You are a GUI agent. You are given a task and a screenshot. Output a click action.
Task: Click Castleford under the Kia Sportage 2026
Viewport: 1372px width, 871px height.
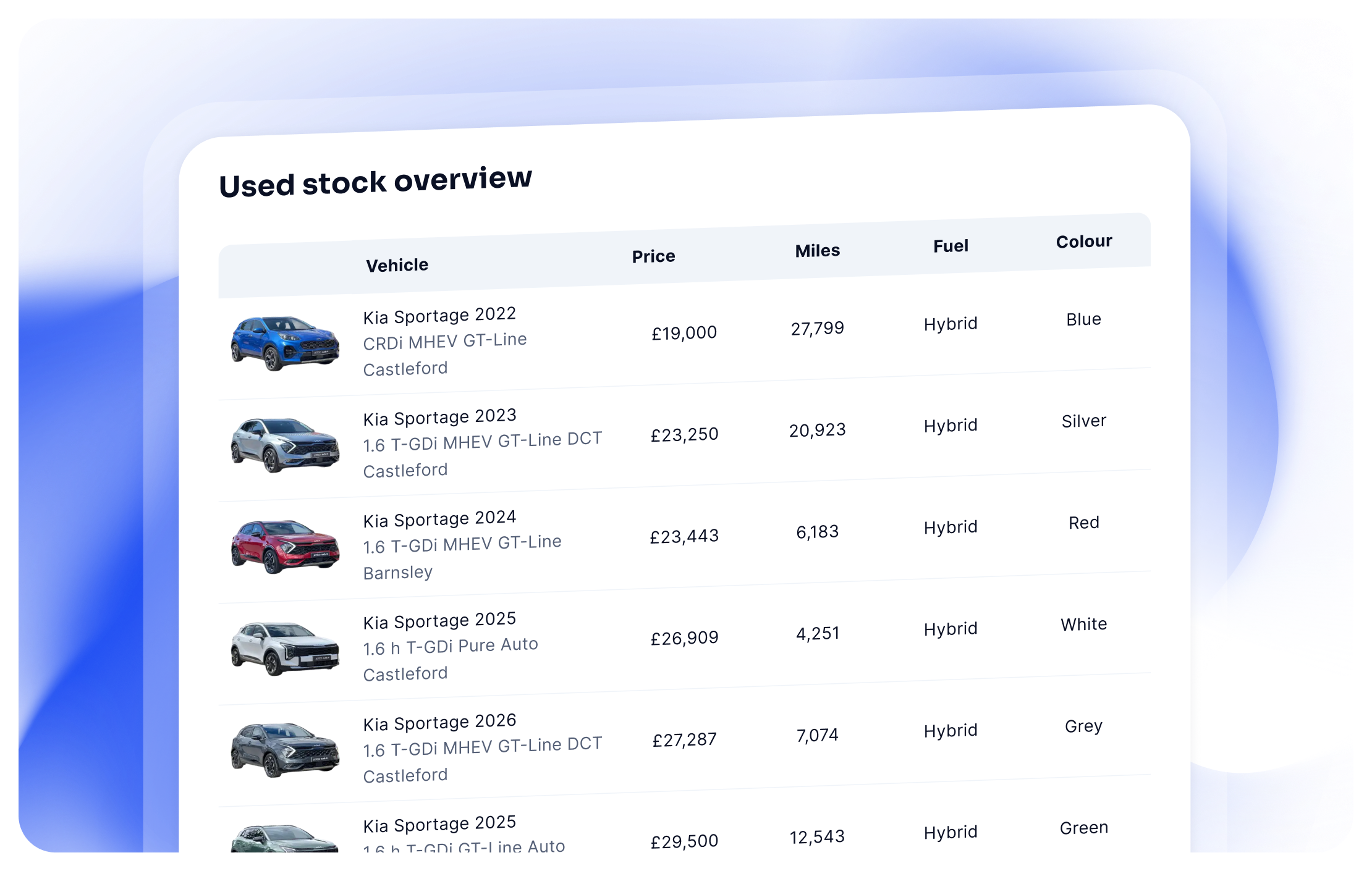[405, 776]
